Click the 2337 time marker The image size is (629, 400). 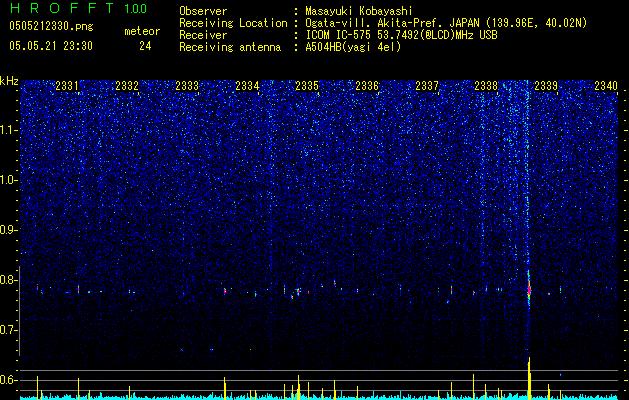[x=427, y=85]
